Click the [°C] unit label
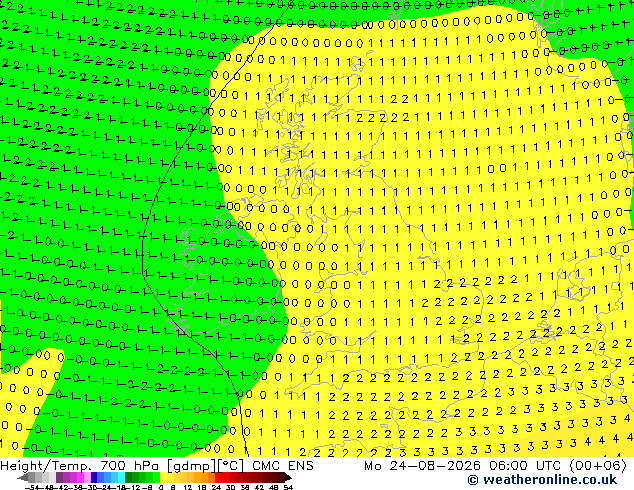 [231, 466]
